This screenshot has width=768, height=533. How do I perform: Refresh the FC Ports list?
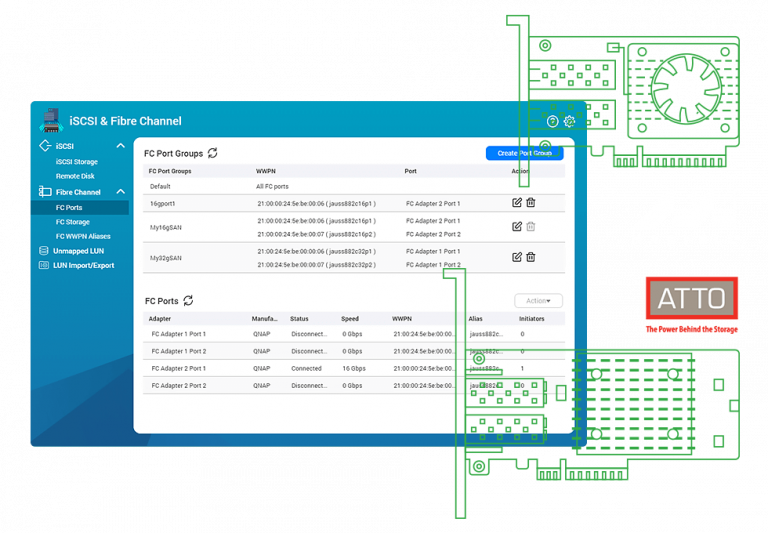pos(188,300)
